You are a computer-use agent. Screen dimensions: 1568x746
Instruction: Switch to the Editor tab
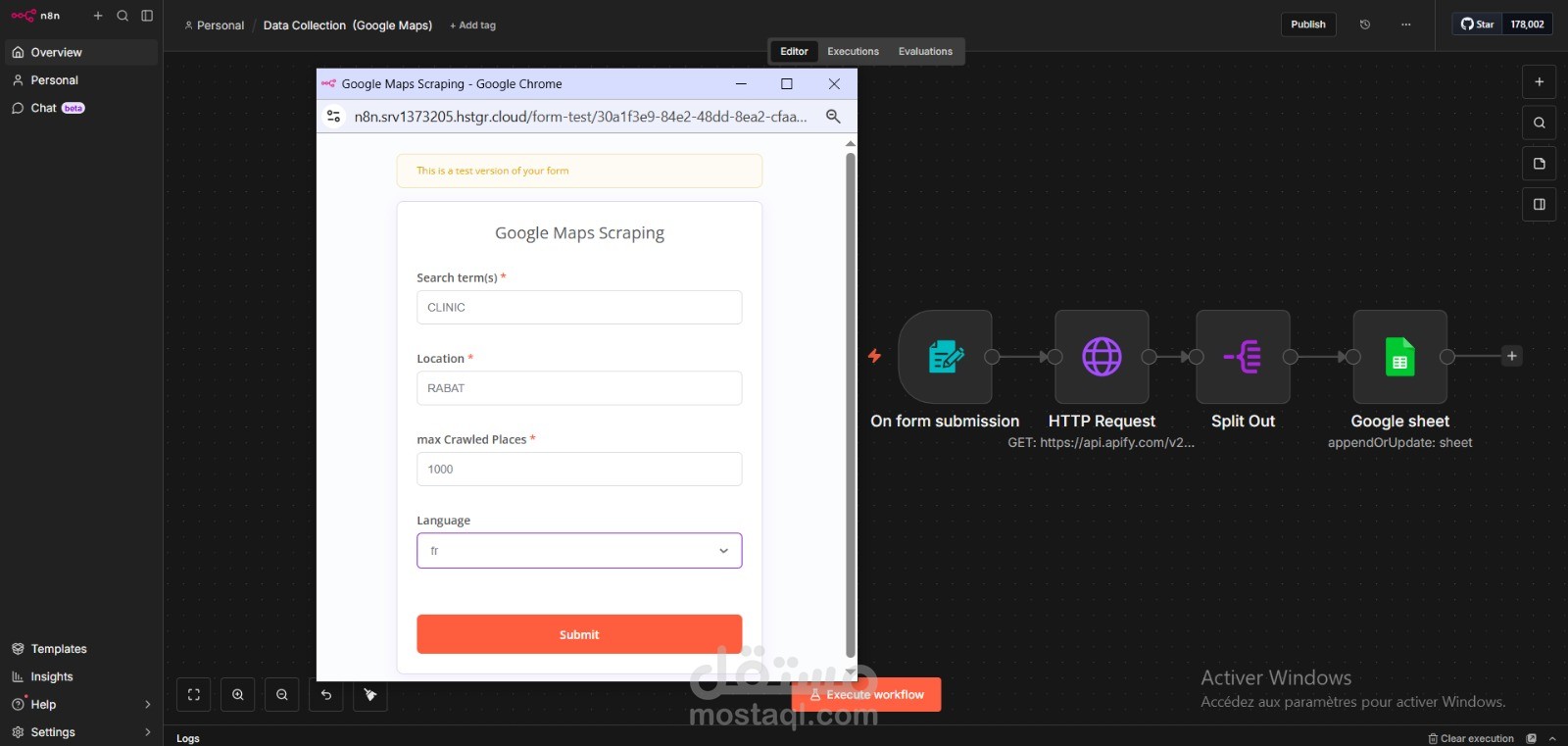coord(794,51)
